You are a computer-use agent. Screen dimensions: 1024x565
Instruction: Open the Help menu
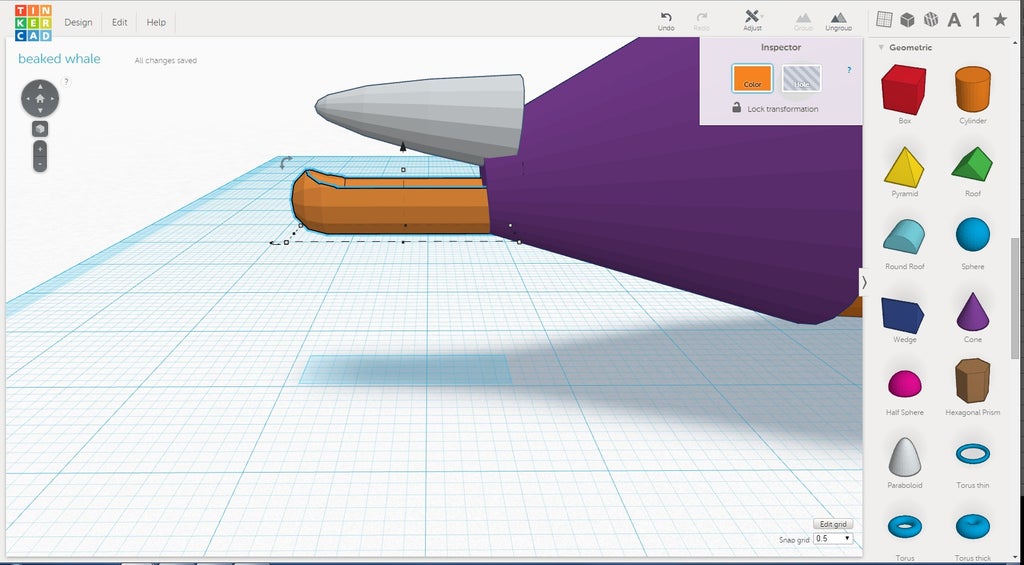[156, 22]
